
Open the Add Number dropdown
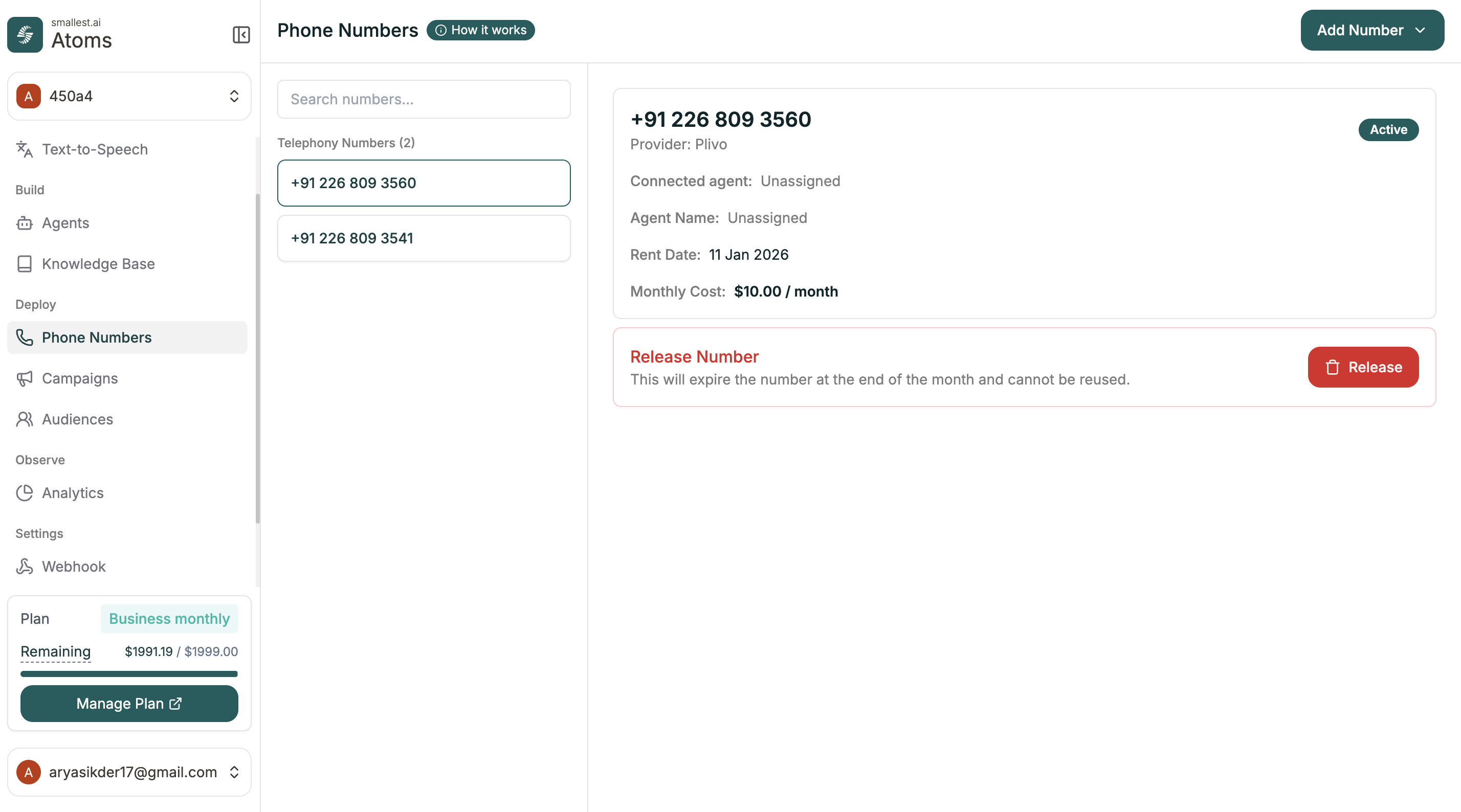tap(1372, 30)
